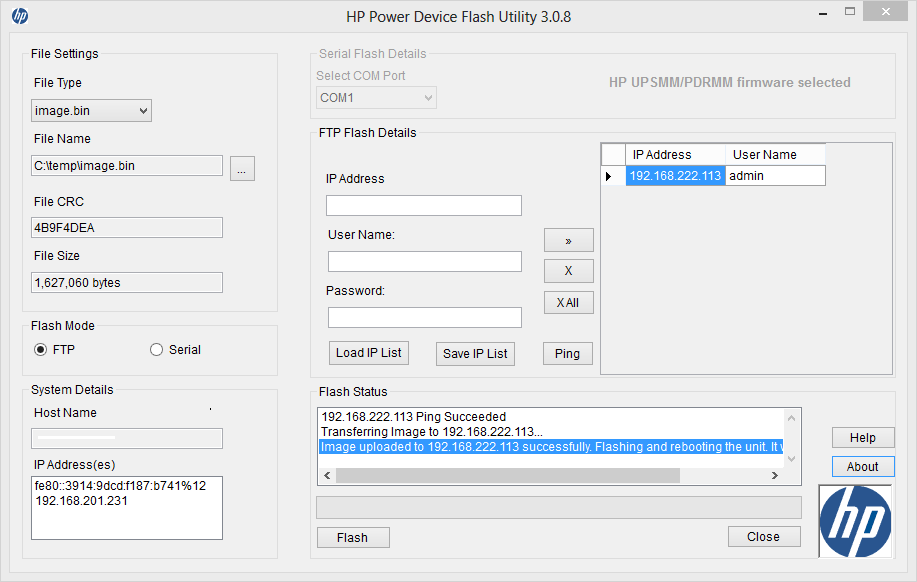Open the File Type dropdown showing image.bin
The width and height of the screenshot is (917, 582).
91,111
